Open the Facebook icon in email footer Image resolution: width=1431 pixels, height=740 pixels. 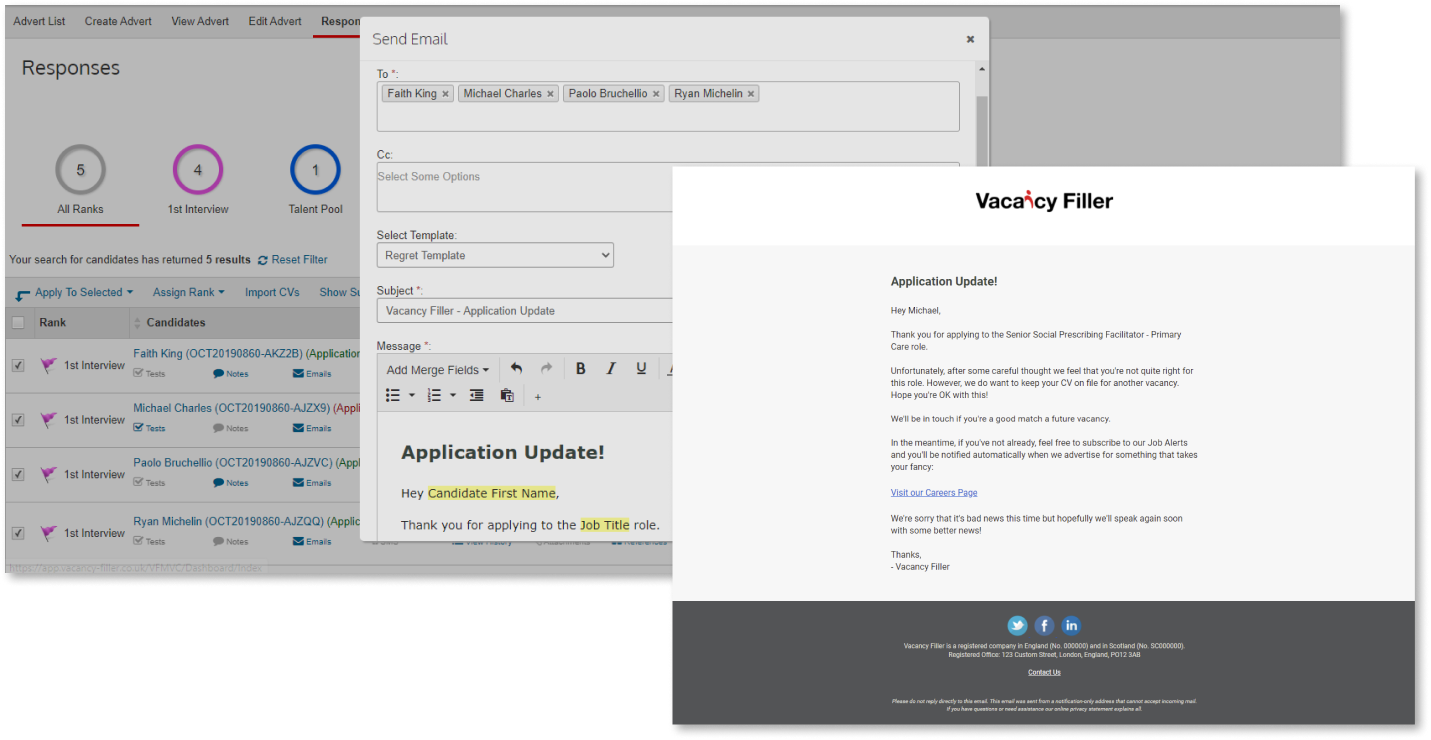pyautogui.click(x=1044, y=626)
